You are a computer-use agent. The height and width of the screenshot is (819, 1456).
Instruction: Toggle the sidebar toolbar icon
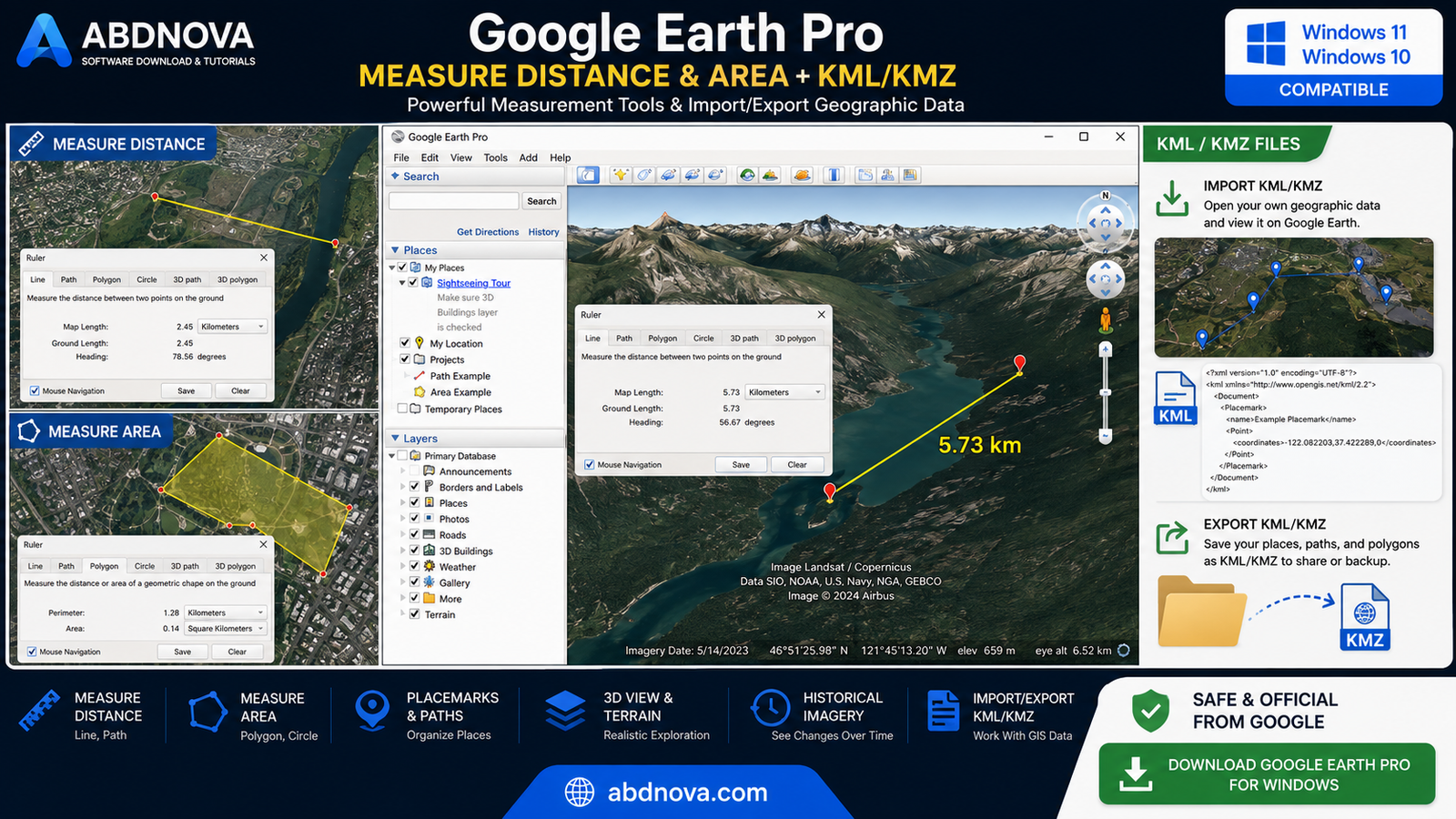pos(589,175)
